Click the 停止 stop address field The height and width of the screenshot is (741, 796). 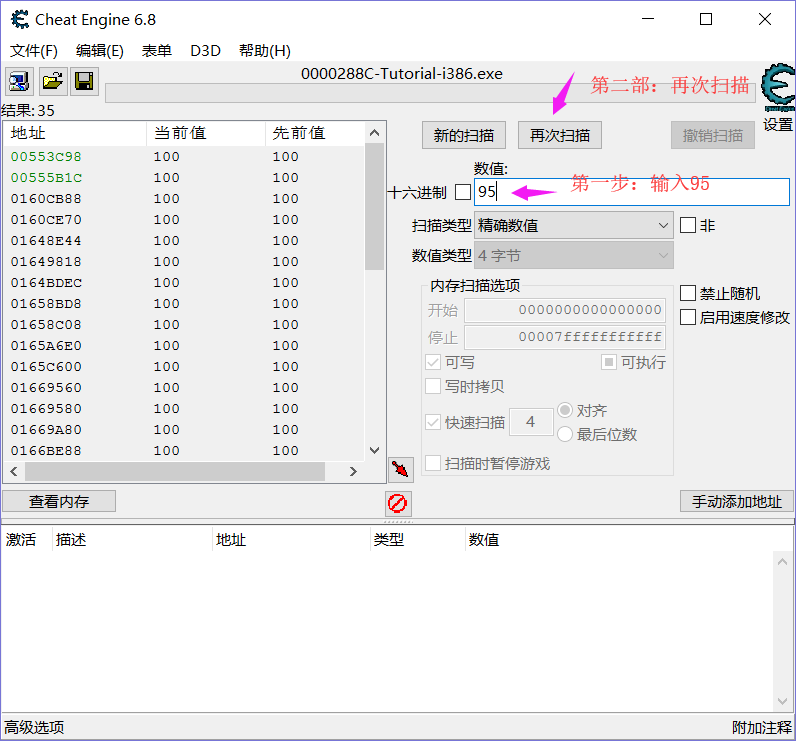(565, 337)
